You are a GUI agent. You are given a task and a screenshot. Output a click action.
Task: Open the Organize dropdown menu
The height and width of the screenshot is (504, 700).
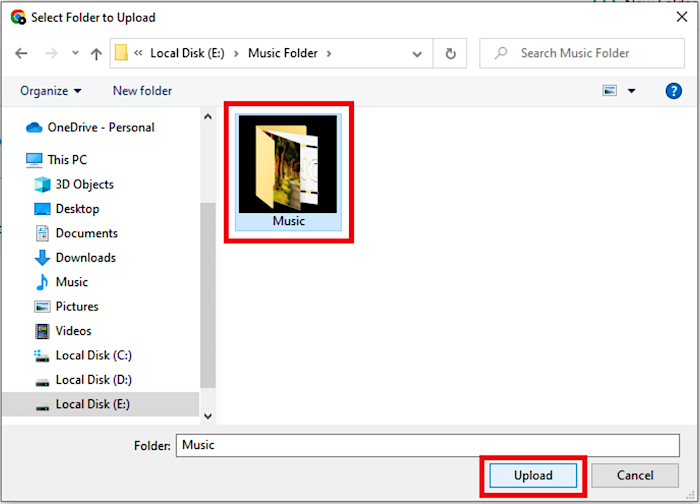pos(50,91)
